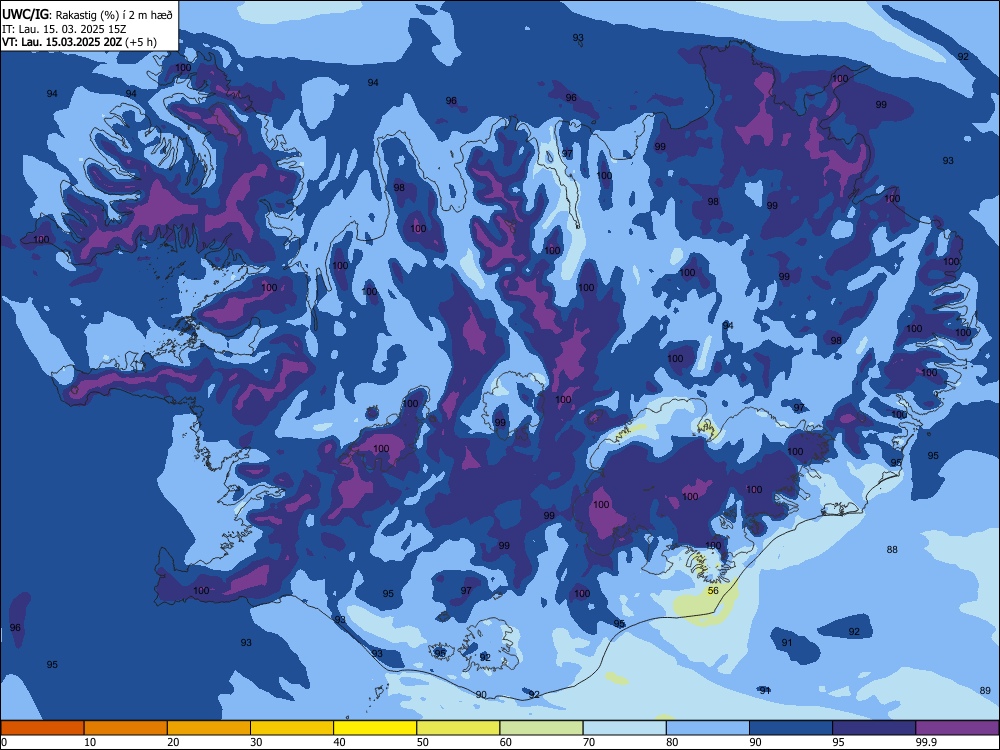Click the '70' legend scale label
Image resolution: width=1000 pixels, height=750 pixels.
[589, 742]
